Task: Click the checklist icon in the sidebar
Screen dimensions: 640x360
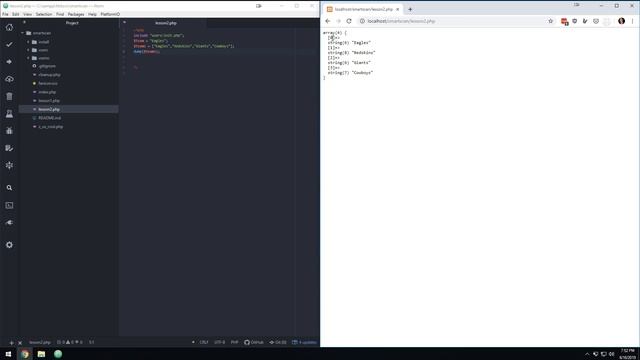Action: pos(9,148)
